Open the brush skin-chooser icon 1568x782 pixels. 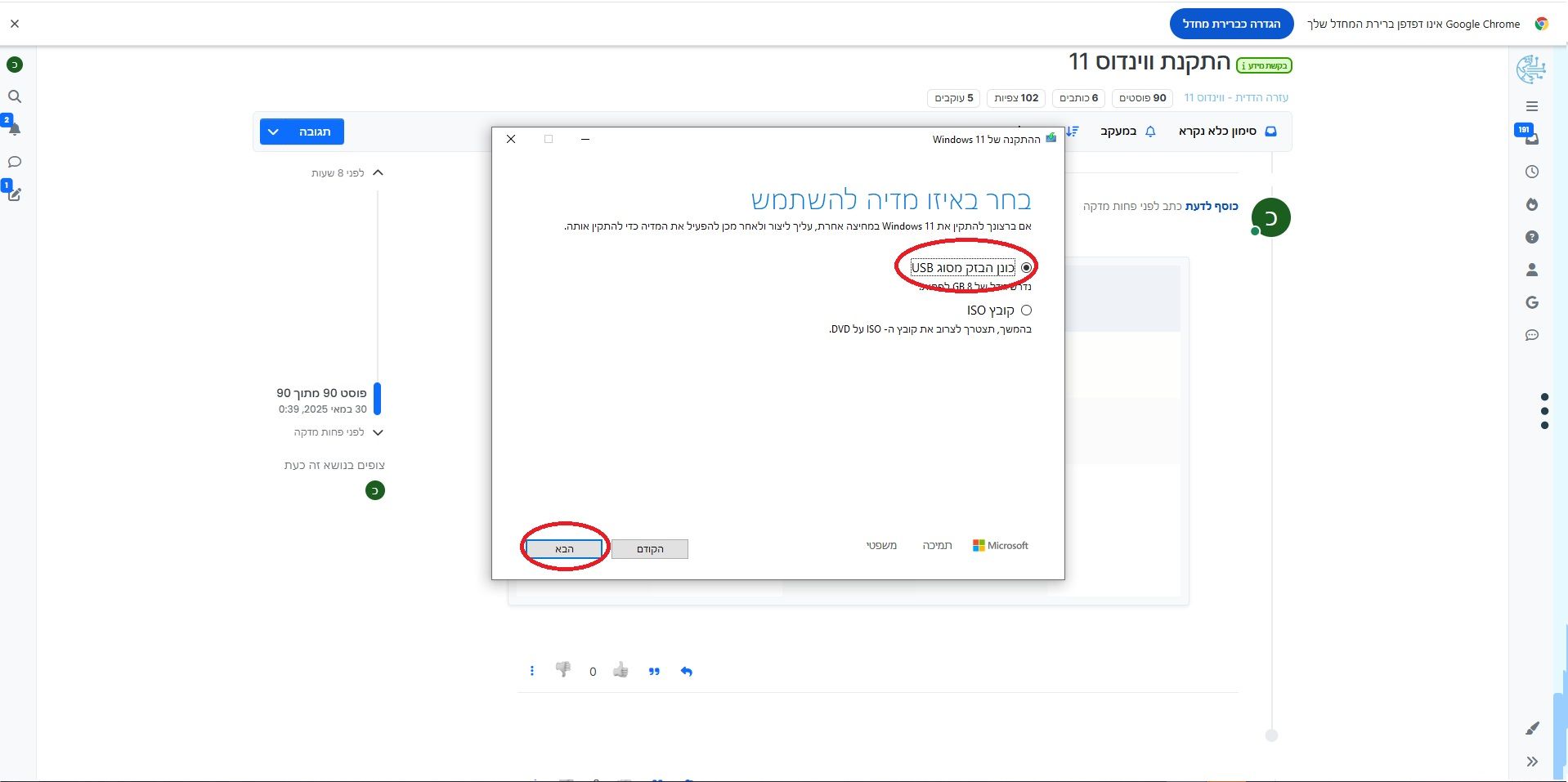[1532, 728]
